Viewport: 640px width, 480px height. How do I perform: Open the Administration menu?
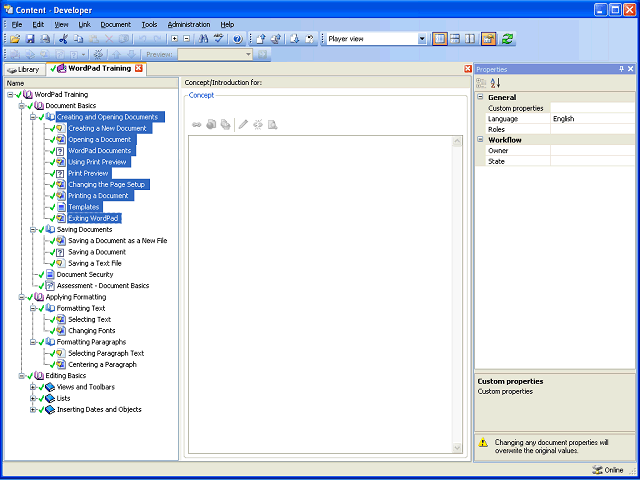tap(189, 24)
